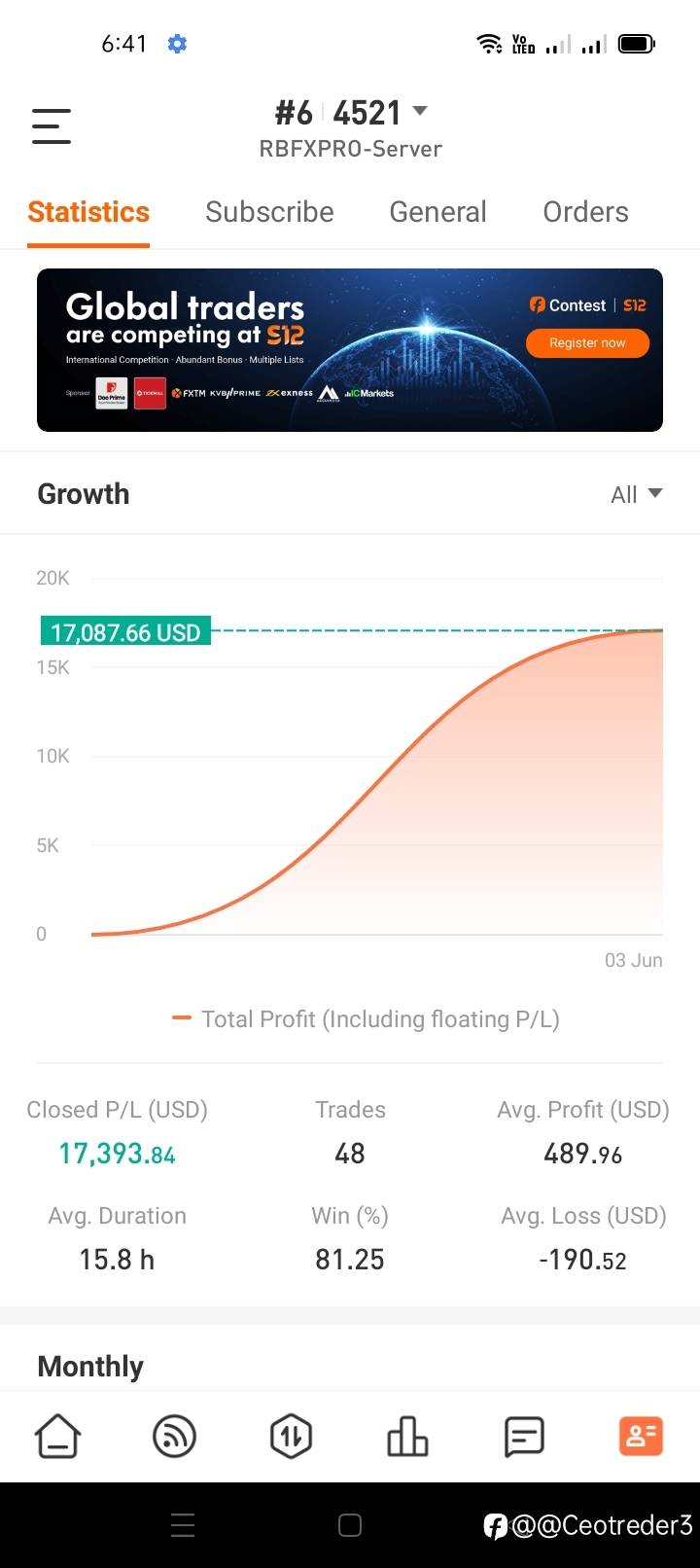
Task: Switch to the General tab
Action: pyautogui.click(x=437, y=212)
